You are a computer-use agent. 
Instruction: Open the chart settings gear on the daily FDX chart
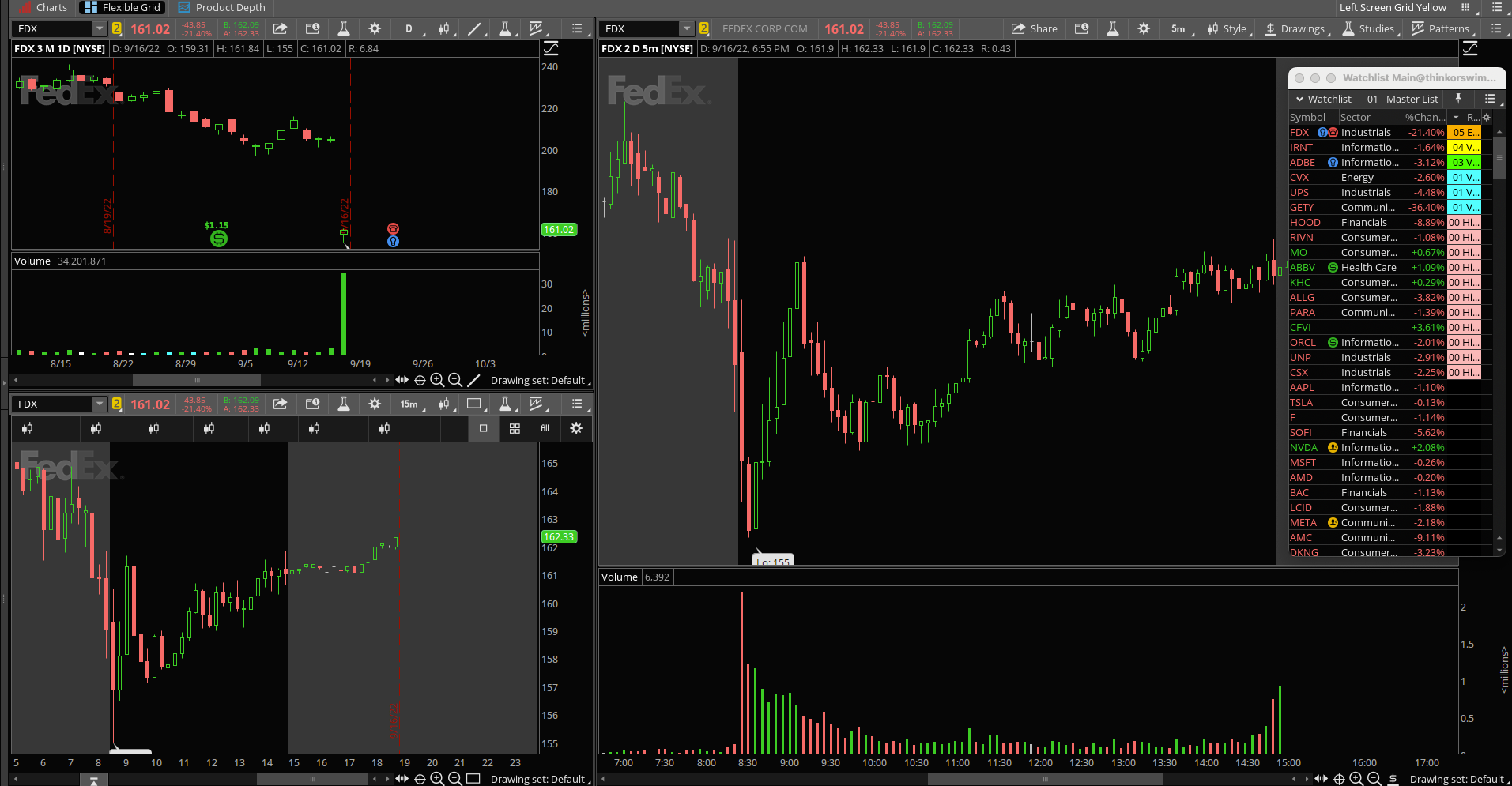point(375,28)
